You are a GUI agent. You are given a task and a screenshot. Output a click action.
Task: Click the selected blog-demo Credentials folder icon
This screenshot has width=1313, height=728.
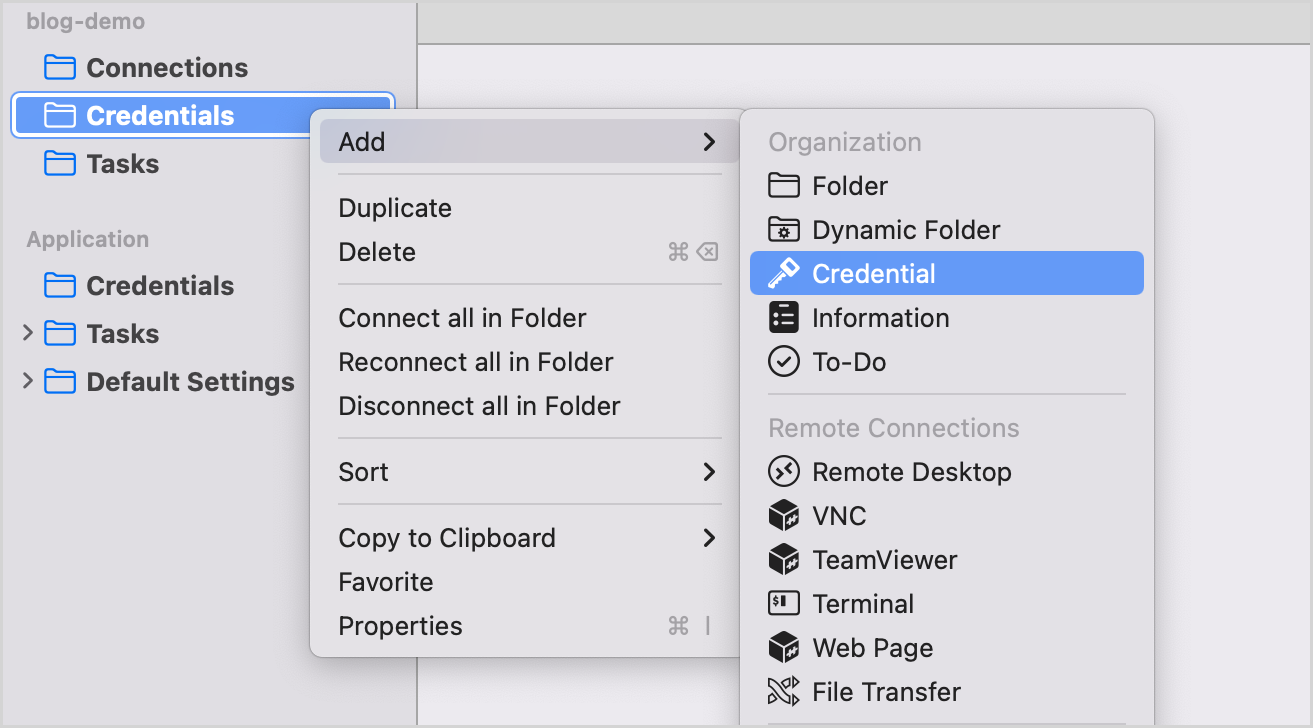click(x=61, y=116)
